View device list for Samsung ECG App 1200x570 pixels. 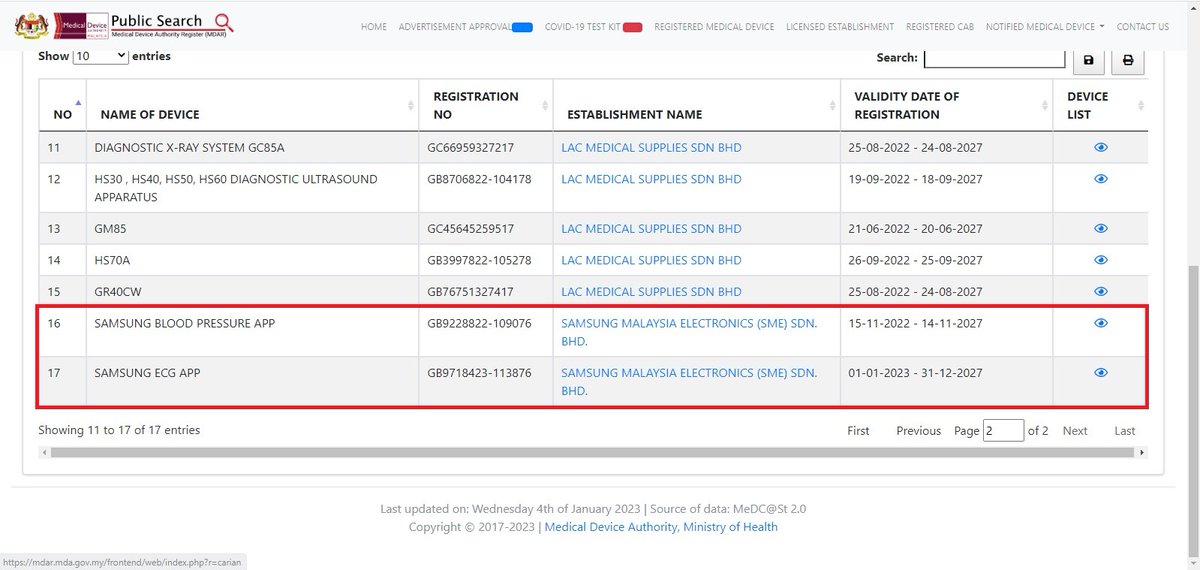(1101, 372)
